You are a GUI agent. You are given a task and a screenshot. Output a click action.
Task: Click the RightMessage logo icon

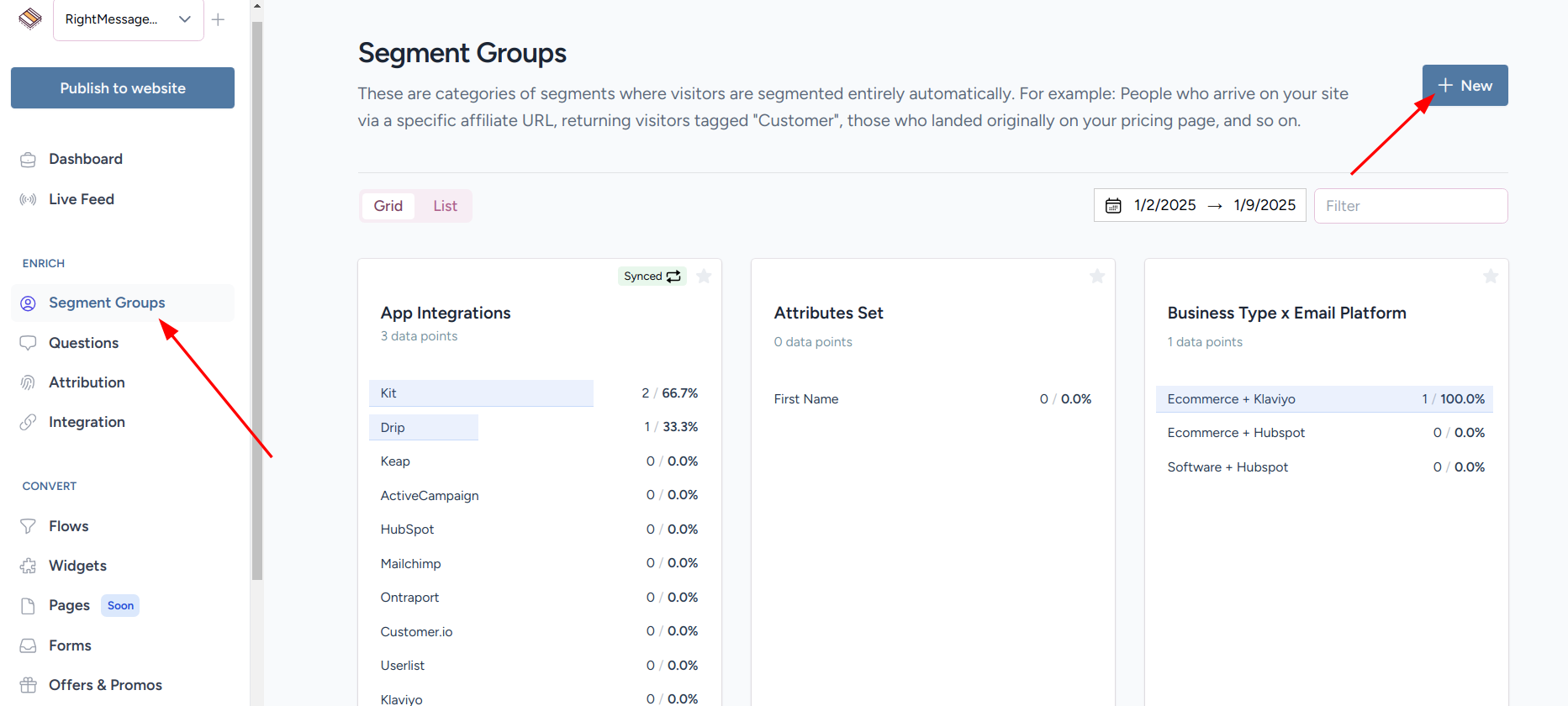tap(30, 18)
